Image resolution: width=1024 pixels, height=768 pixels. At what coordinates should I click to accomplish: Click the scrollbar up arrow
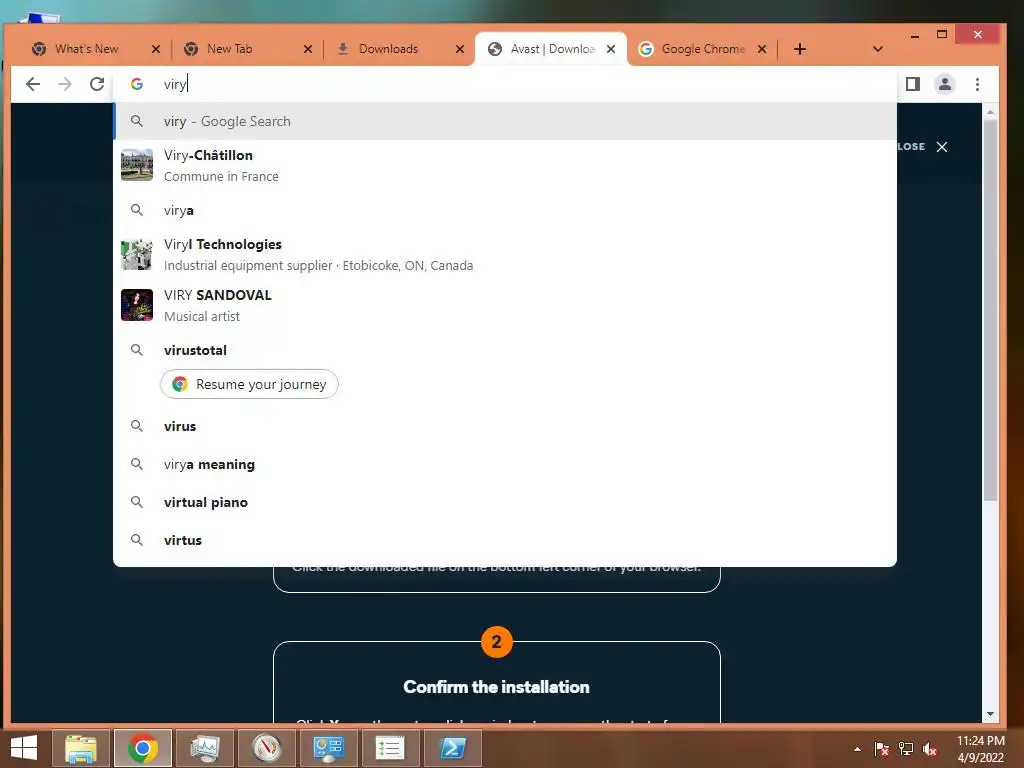coord(990,112)
